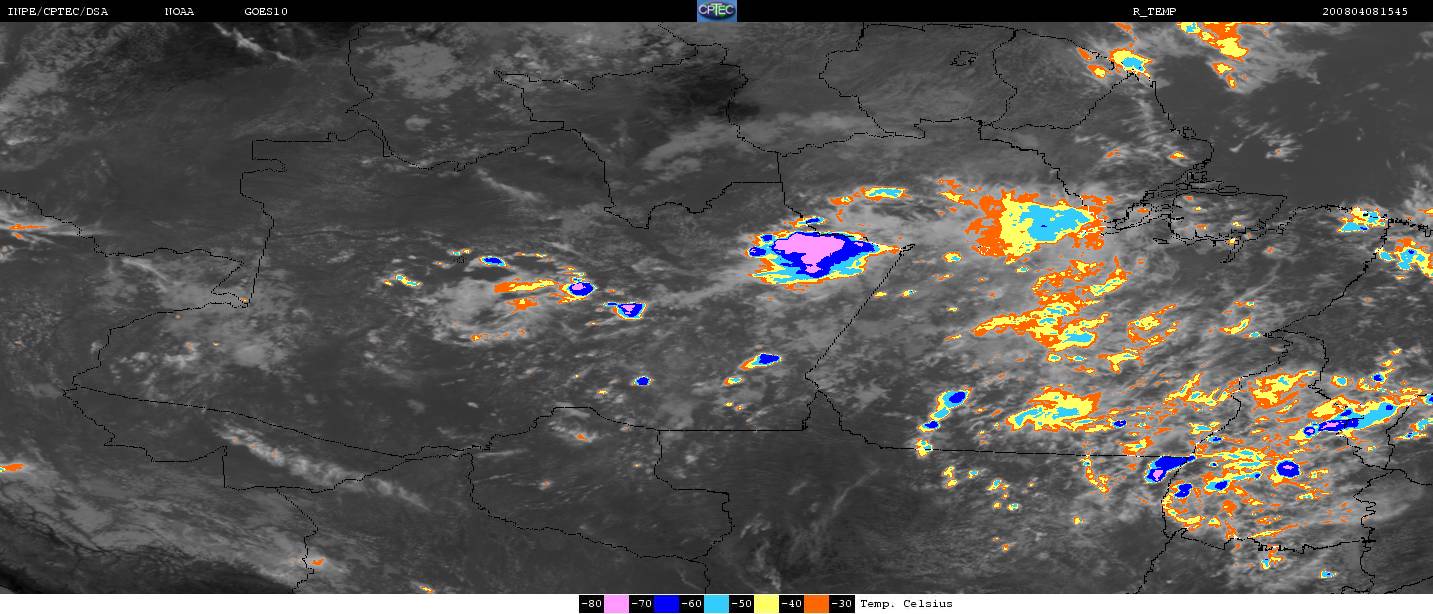1433x614 pixels.
Task: Click the GOES10 satellite label
Action: (266, 11)
